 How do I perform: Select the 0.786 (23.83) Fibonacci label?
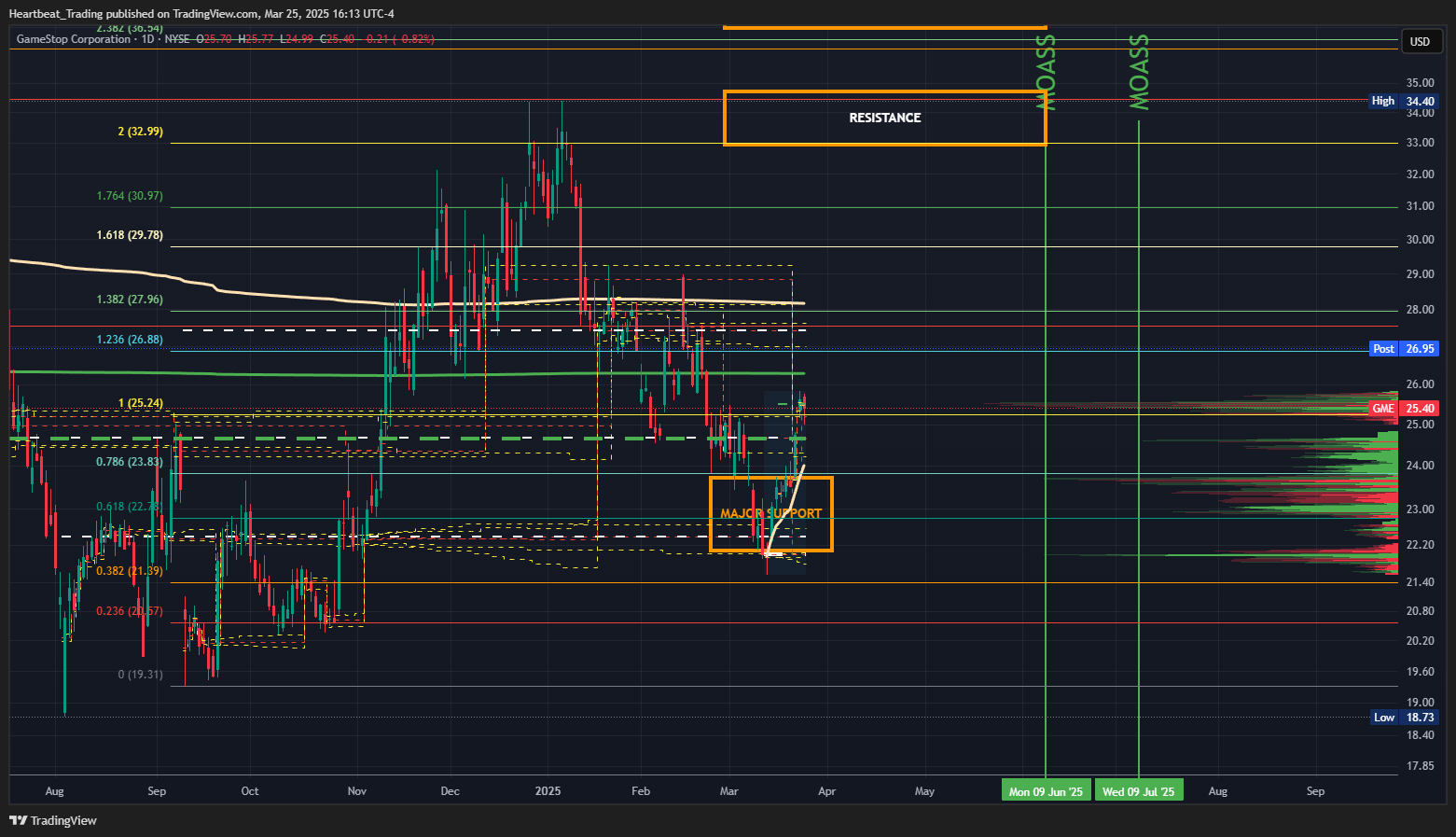pyautogui.click(x=130, y=462)
